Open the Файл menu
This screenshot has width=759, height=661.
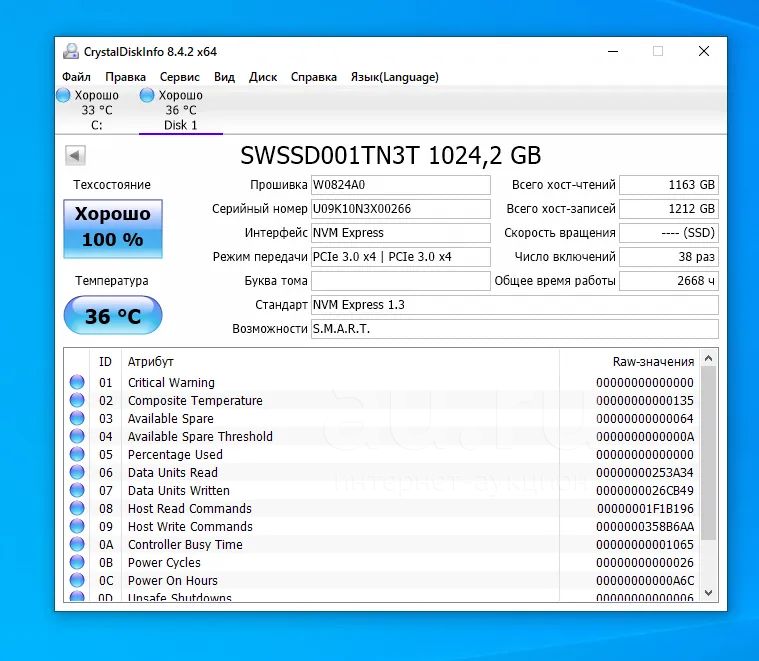tap(76, 77)
